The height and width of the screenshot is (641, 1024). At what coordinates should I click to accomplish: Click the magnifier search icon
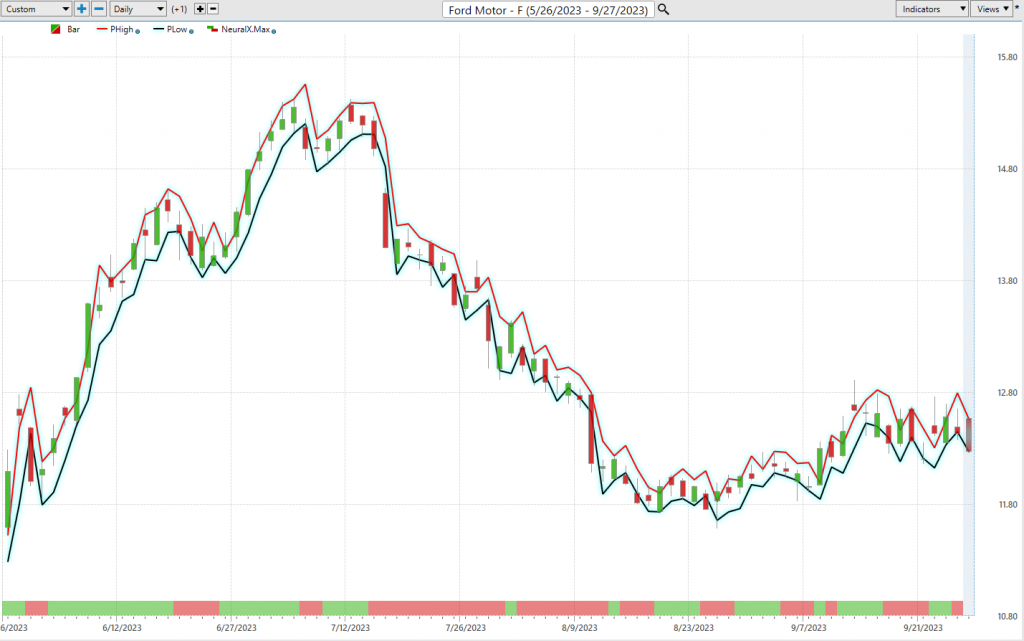pyautogui.click(x=664, y=9)
